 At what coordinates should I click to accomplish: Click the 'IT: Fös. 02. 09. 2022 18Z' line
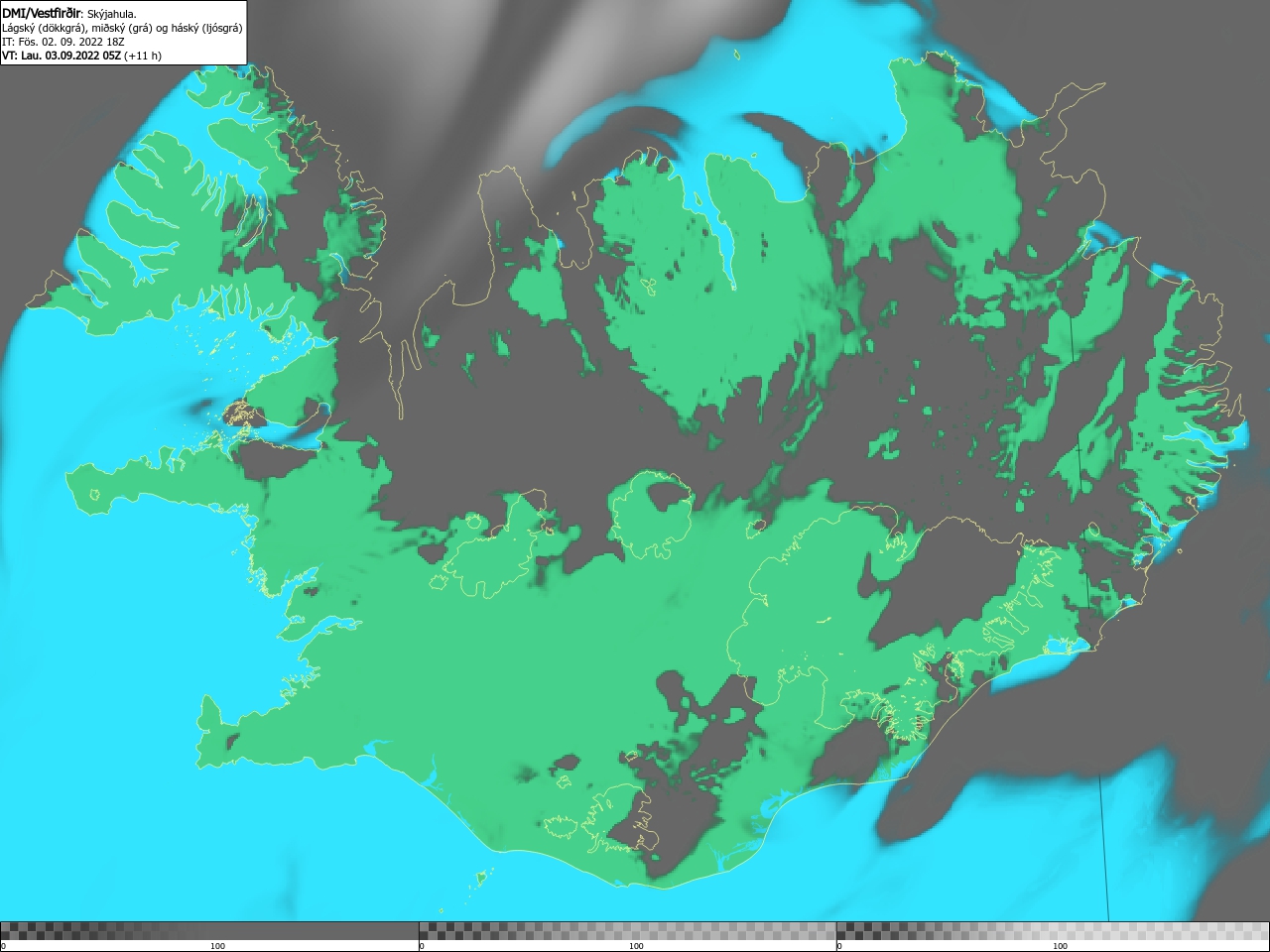click(63, 42)
